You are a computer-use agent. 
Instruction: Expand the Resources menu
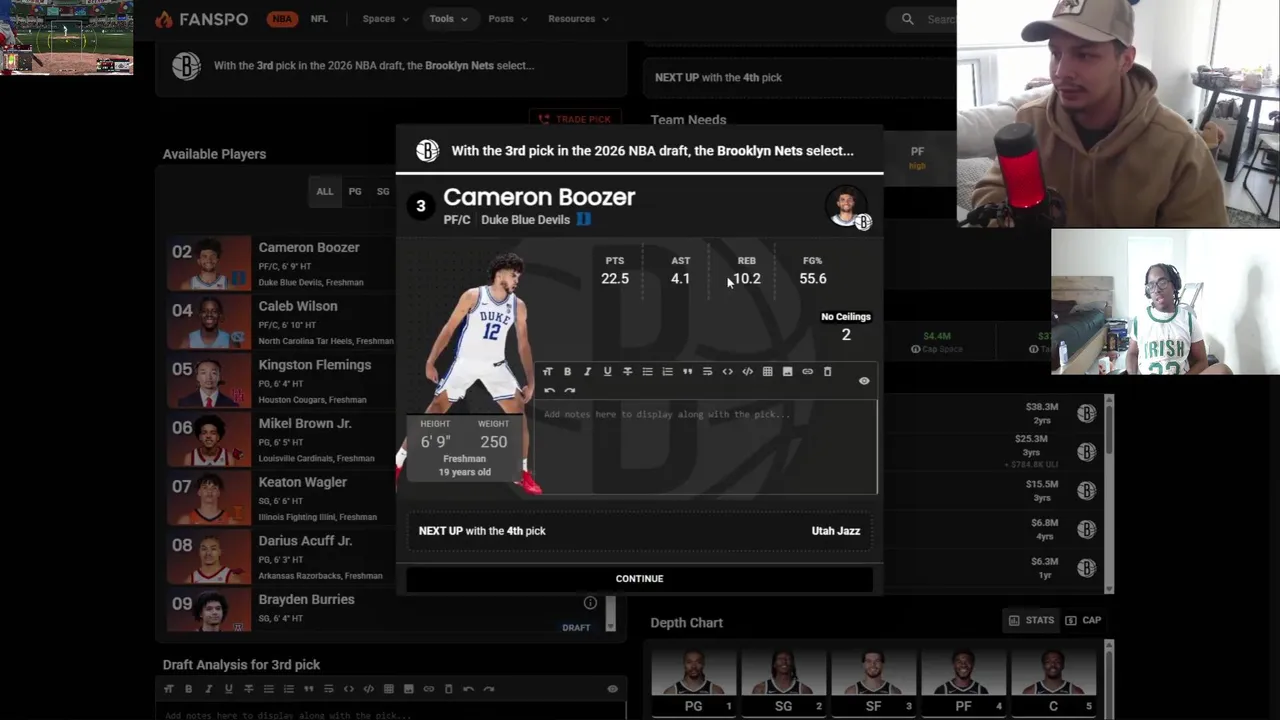[x=578, y=19]
